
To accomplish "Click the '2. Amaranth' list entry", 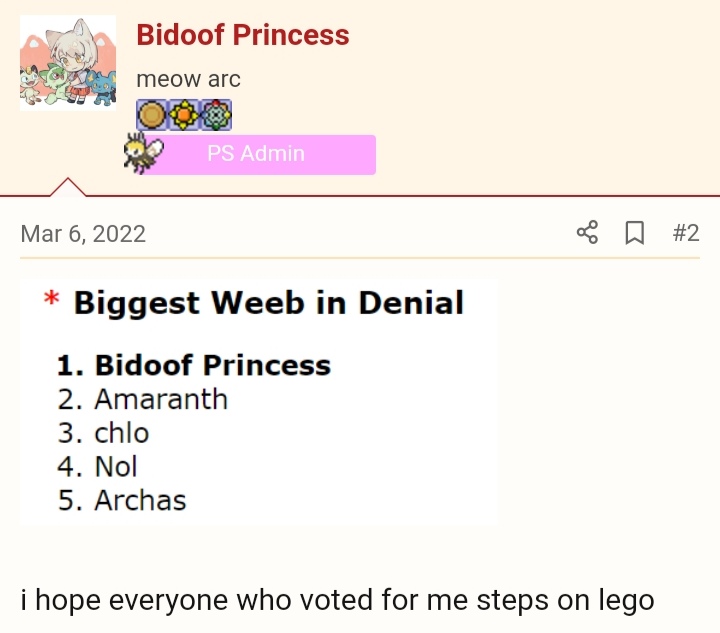I will (143, 399).
